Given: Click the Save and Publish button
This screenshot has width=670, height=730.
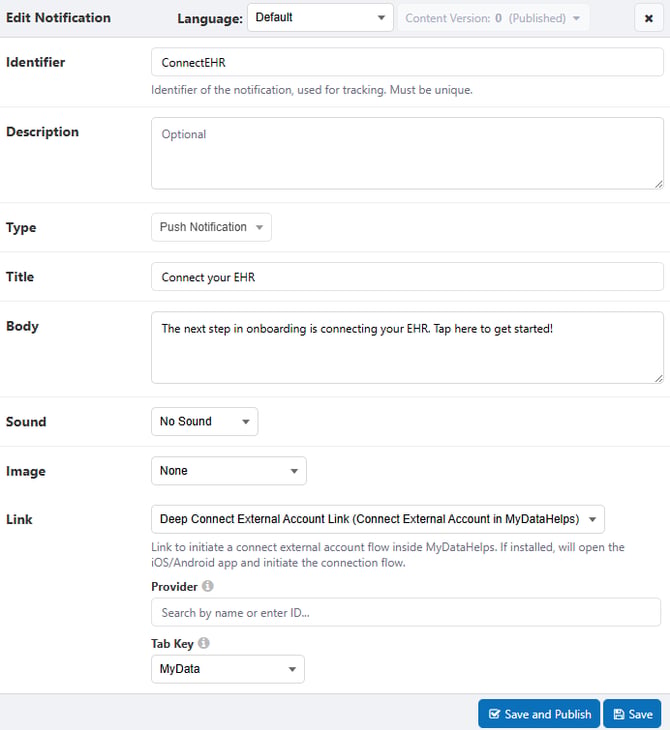Looking at the screenshot, I should [539, 714].
